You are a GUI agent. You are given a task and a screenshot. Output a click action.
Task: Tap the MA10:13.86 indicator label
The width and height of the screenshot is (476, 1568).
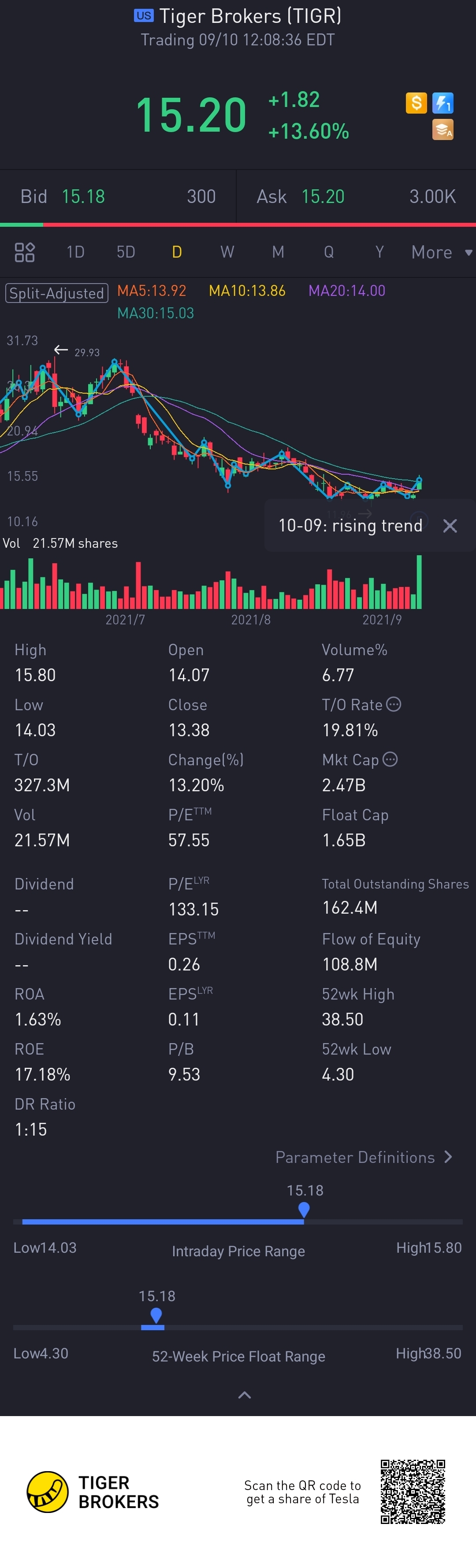[x=247, y=290]
